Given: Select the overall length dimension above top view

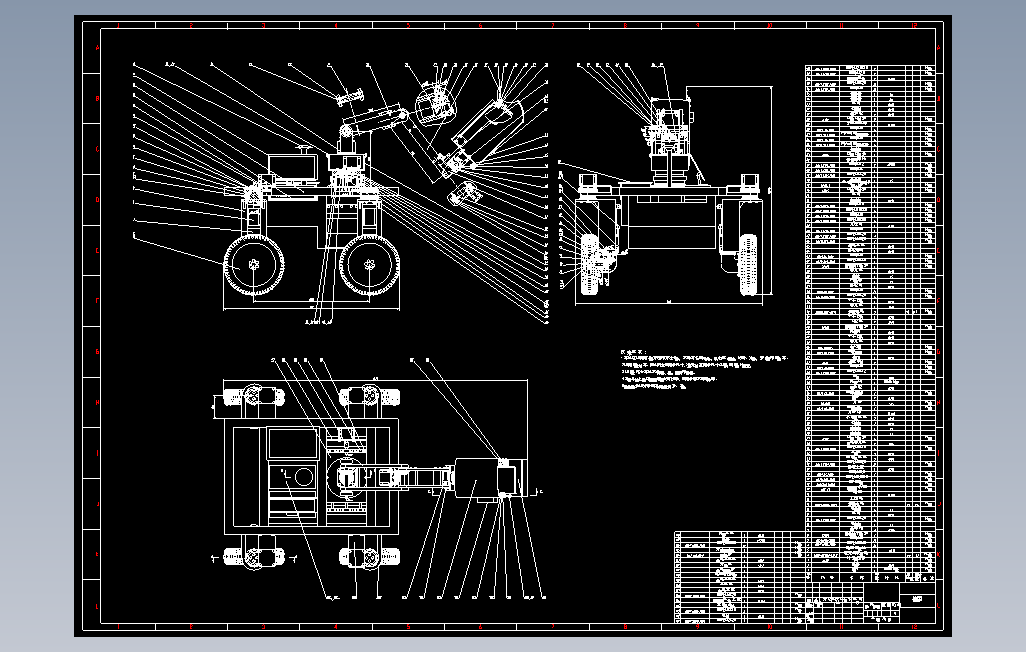Looking at the screenshot, I should [376, 380].
